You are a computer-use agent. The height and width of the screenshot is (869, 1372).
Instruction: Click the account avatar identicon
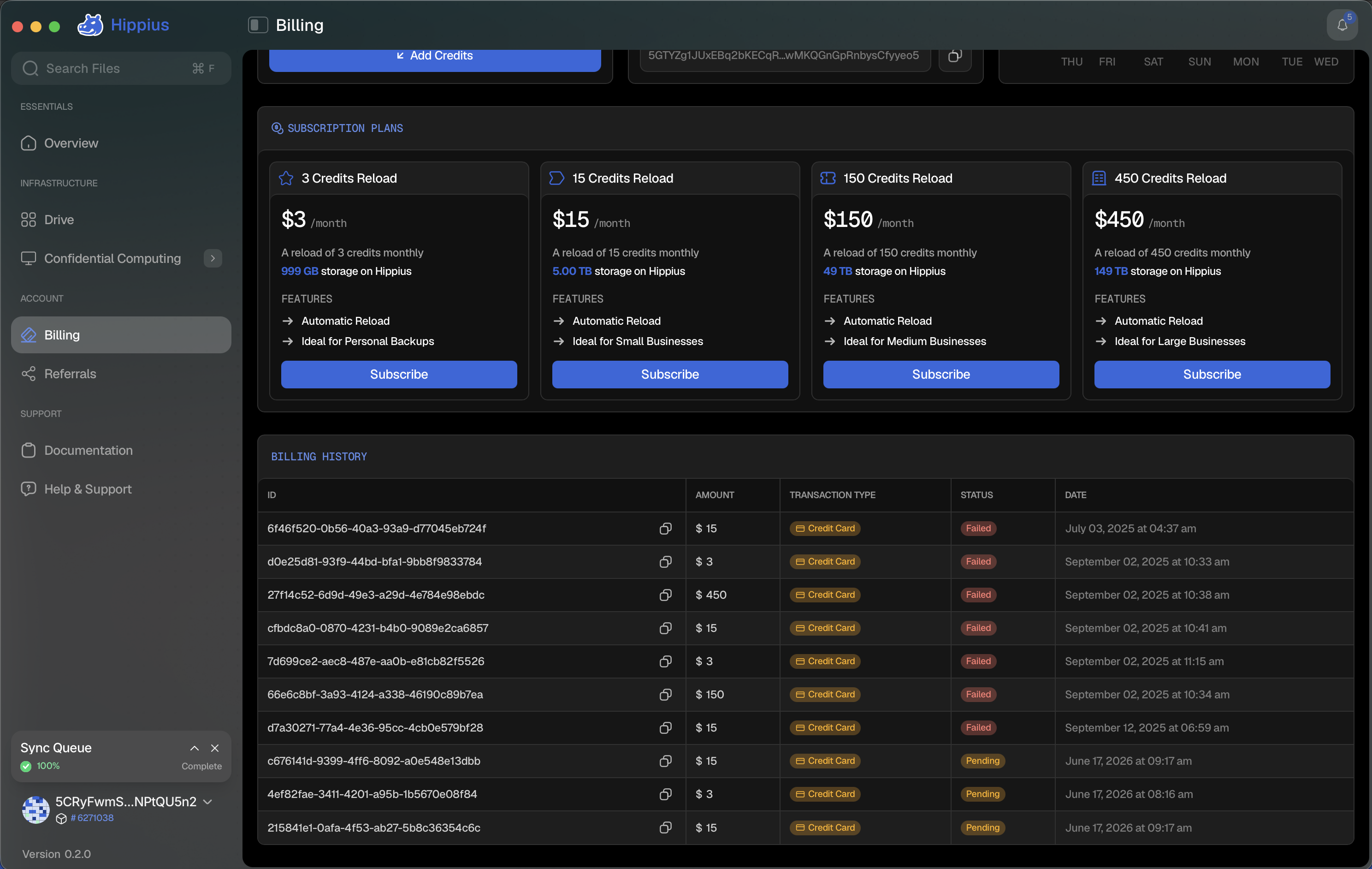tap(35, 809)
